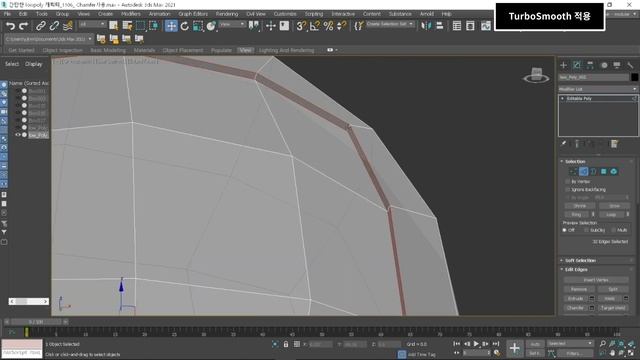Toggle the Percent Snap icon
The width and height of the screenshot is (640, 360).
tap(328, 26)
